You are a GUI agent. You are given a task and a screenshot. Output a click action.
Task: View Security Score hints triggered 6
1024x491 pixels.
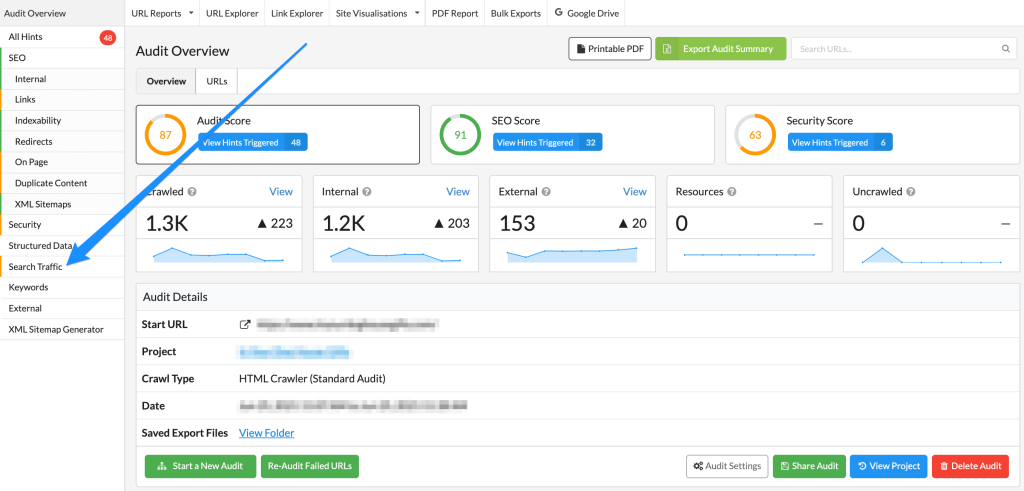click(840, 142)
